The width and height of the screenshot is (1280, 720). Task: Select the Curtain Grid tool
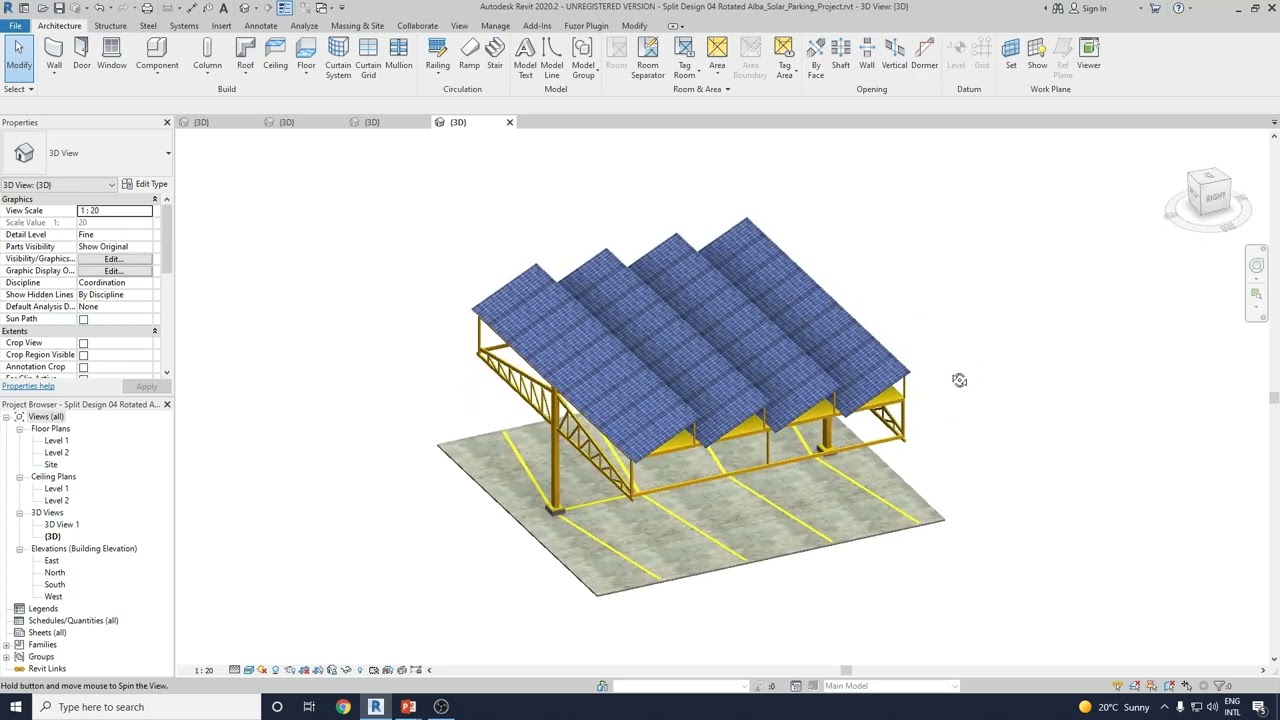click(368, 58)
